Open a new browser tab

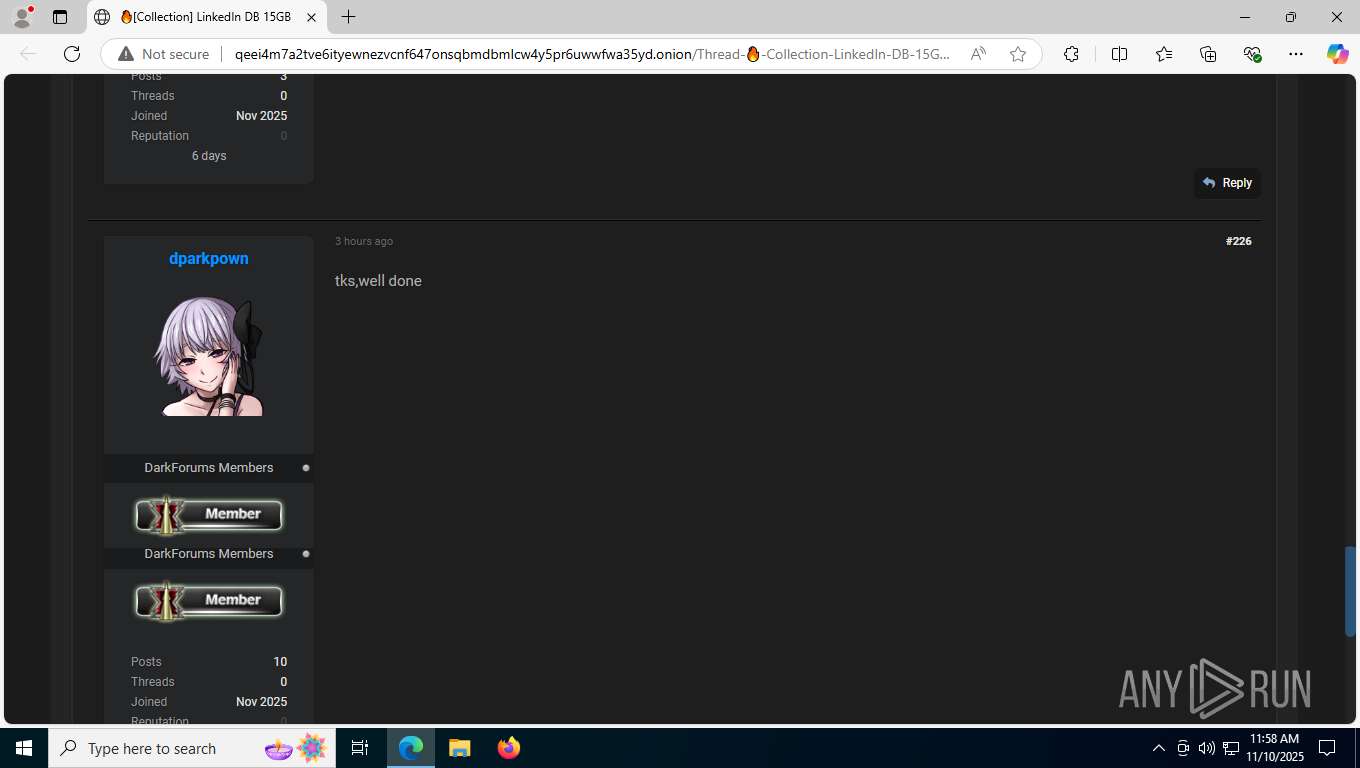(x=348, y=17)
